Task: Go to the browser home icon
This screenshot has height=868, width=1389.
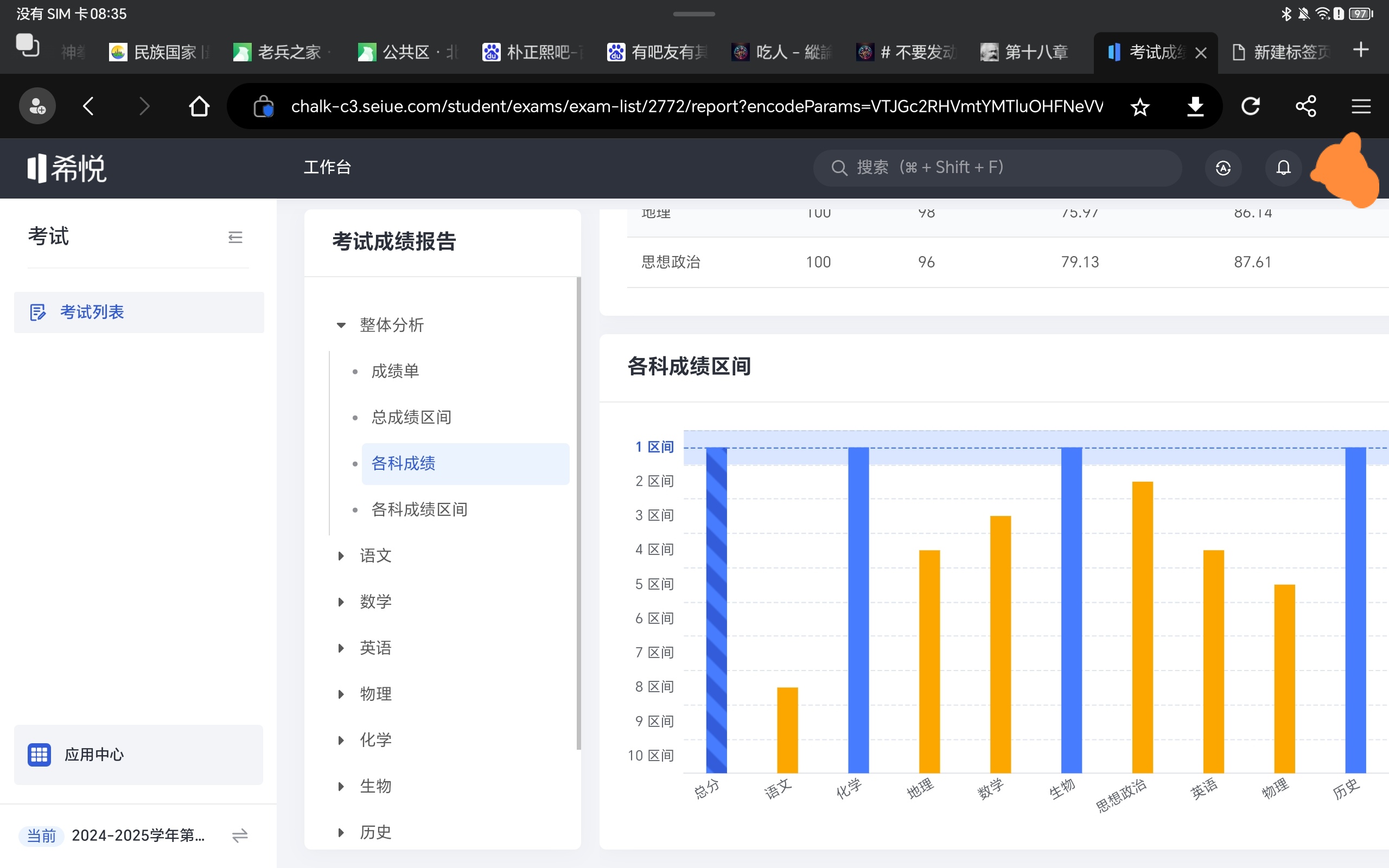Action: 199,106
